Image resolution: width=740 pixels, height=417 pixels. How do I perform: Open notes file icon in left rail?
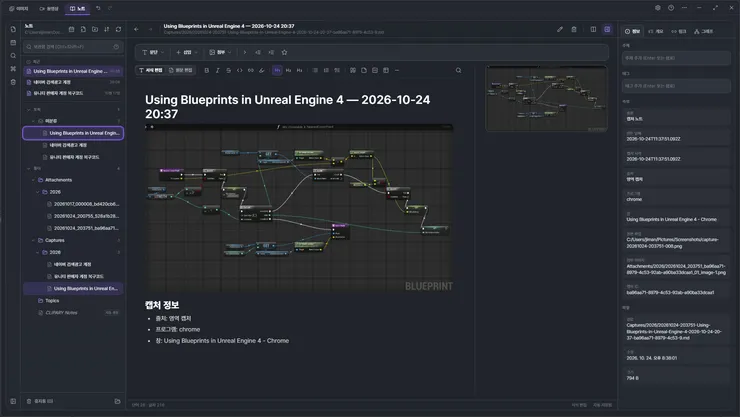[13, 29]
